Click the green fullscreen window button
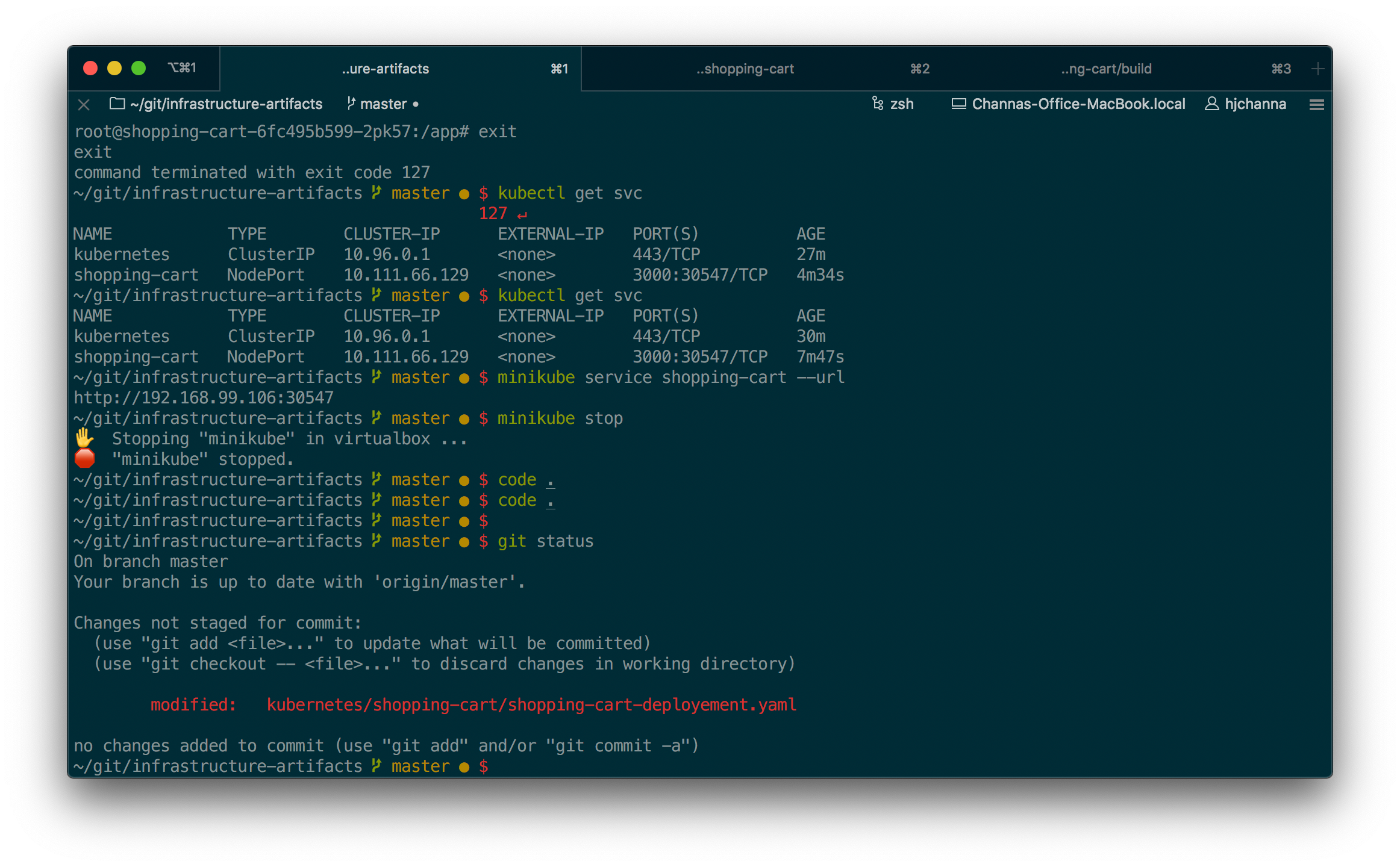1400x867 pixels. (139, 68)
